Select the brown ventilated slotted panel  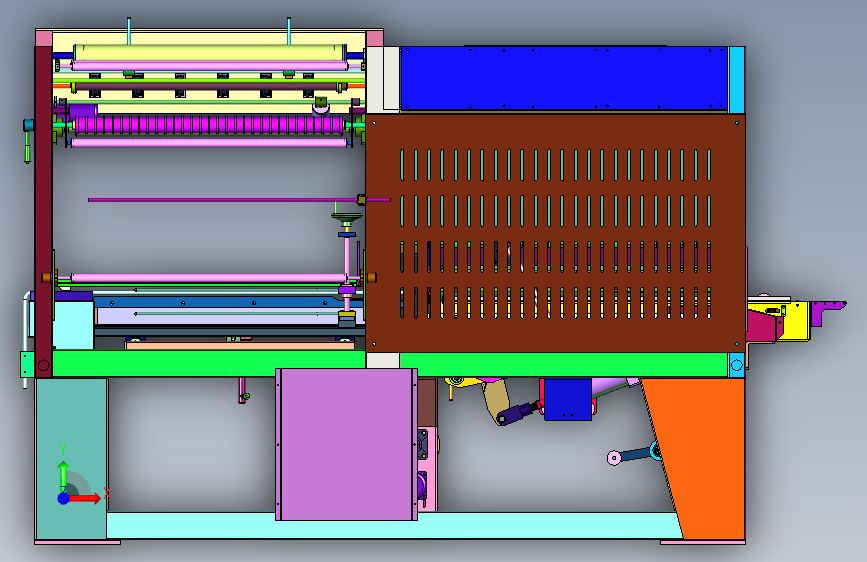(x=555, y=233)
